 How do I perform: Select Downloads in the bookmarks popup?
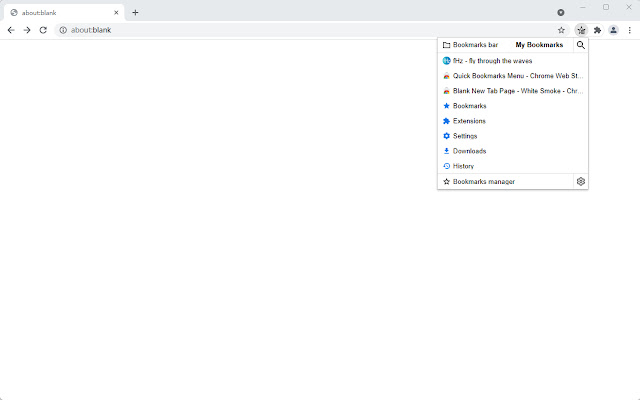tap(469, 151)
